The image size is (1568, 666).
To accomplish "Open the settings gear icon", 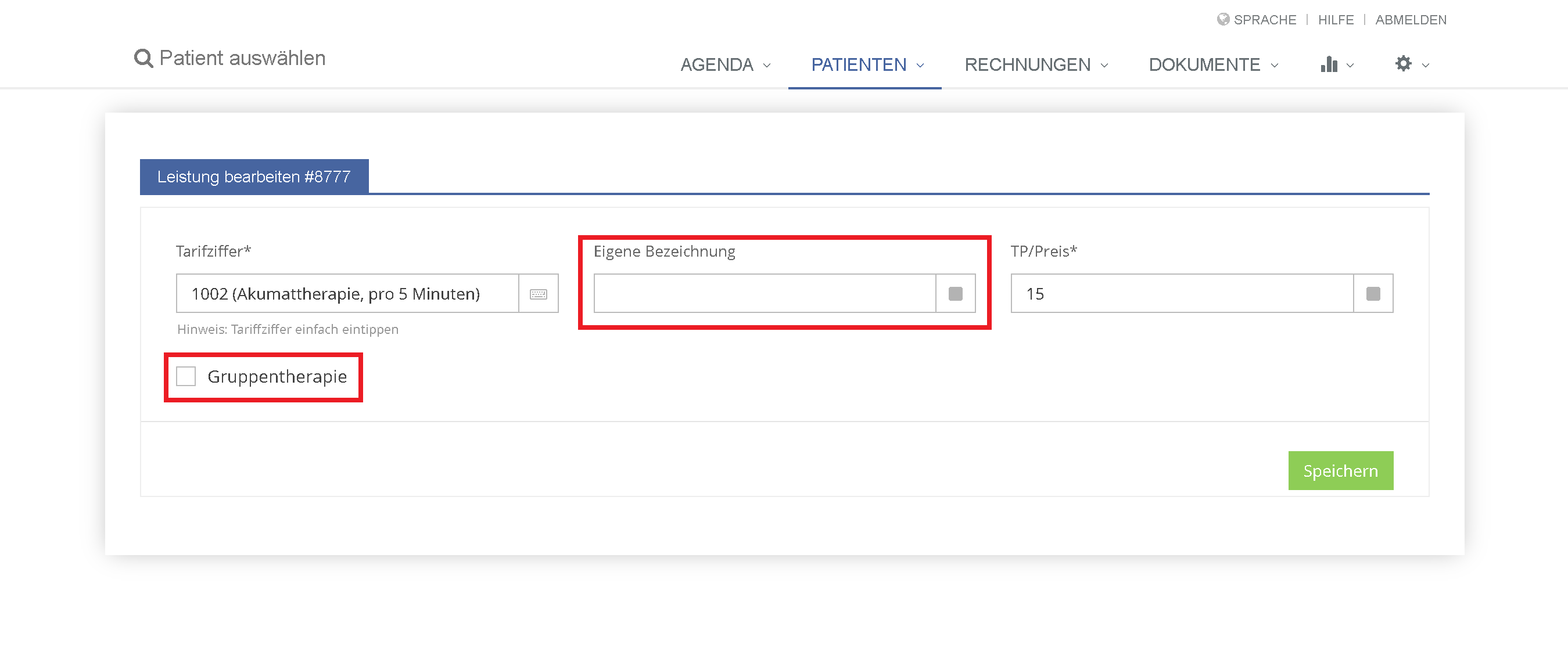I will point(1403,63).
